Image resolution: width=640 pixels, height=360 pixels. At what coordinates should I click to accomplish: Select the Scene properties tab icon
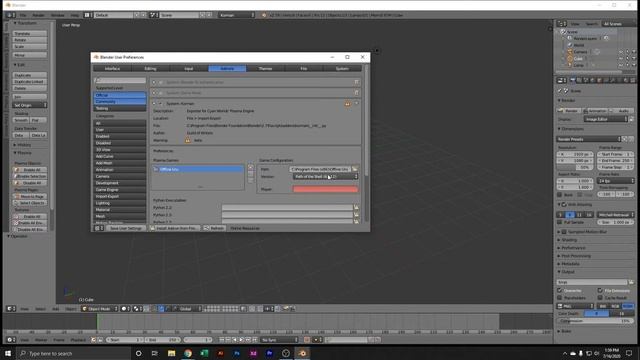coord(586,80)
